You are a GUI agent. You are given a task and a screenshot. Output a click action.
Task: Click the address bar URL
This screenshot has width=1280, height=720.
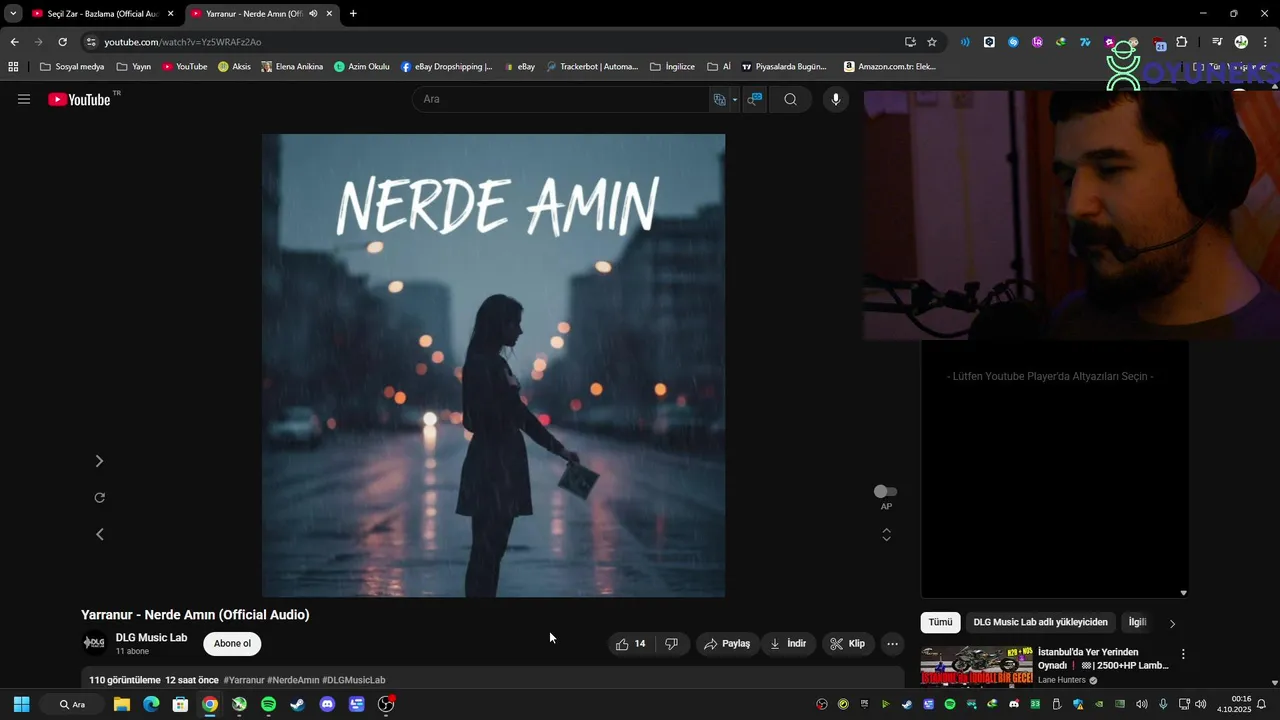[182, 42]
